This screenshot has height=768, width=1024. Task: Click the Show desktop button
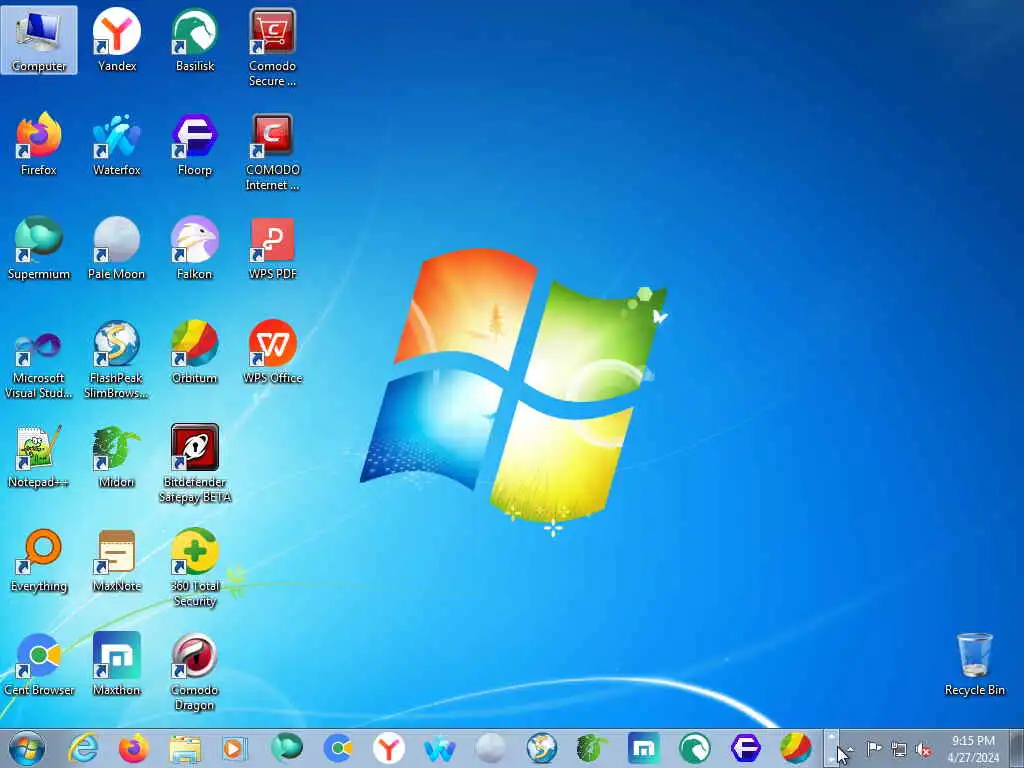click(x=1017, y=749)
